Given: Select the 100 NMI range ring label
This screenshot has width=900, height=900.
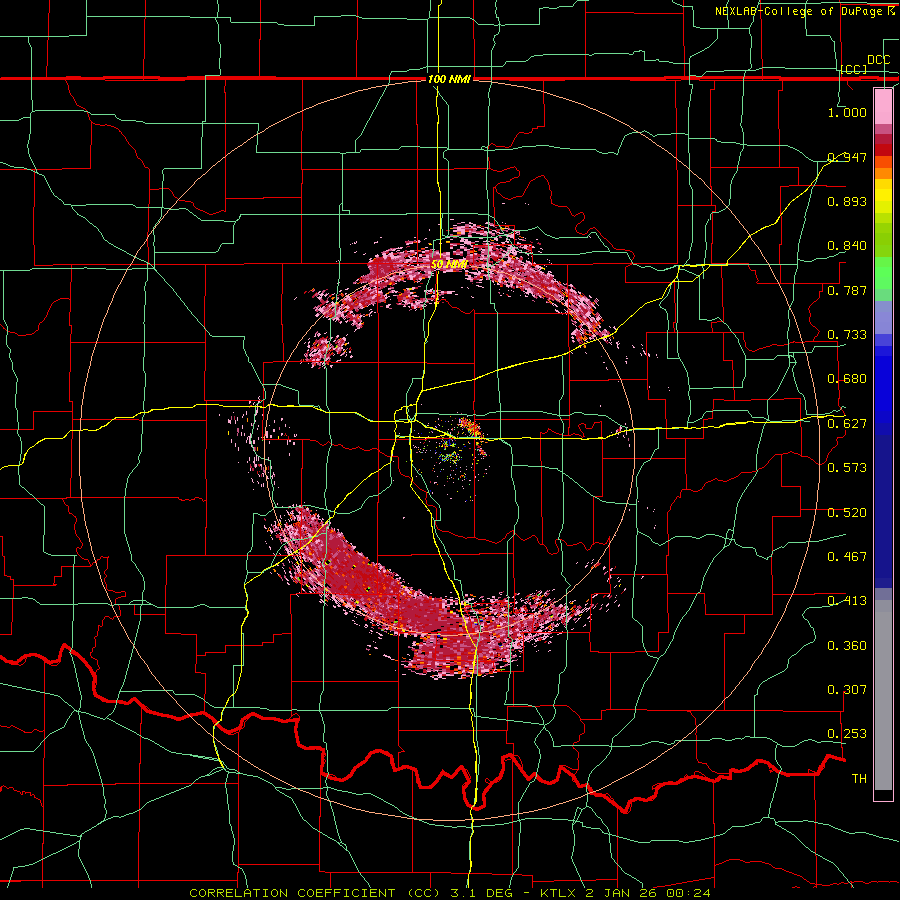Looking at the screenshot, I should pyautogui.click(x=449, y=79).
